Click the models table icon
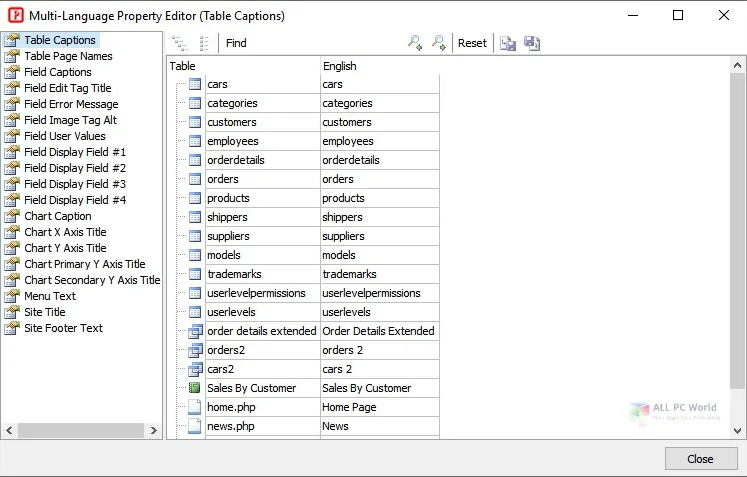Screen dimensions: 747x477 (195, 255)
